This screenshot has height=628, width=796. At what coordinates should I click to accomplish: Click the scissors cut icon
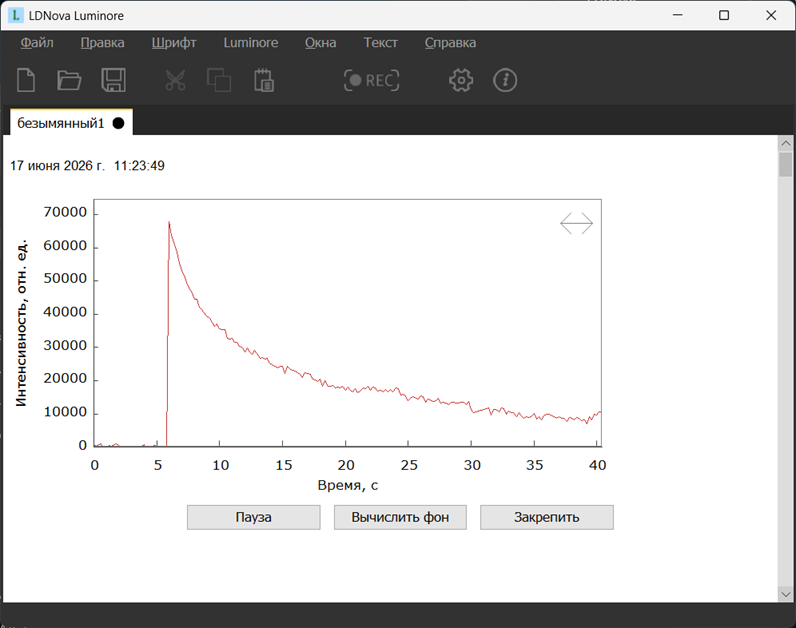175,80
